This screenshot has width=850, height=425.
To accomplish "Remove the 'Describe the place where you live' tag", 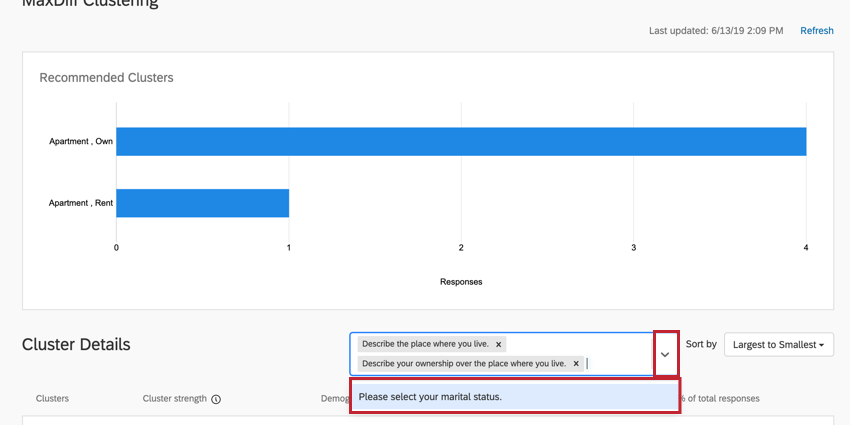I will tap(498, 344).
